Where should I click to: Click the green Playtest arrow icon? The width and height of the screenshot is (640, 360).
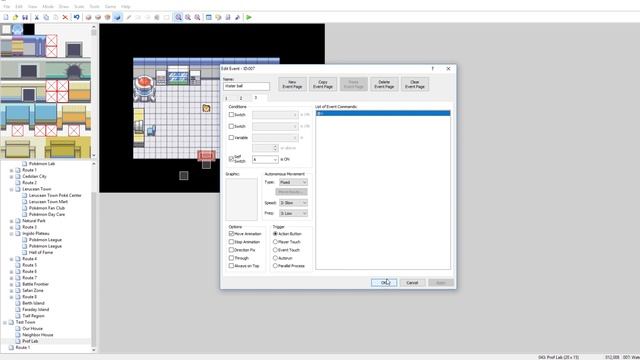[x=249, y=17]
